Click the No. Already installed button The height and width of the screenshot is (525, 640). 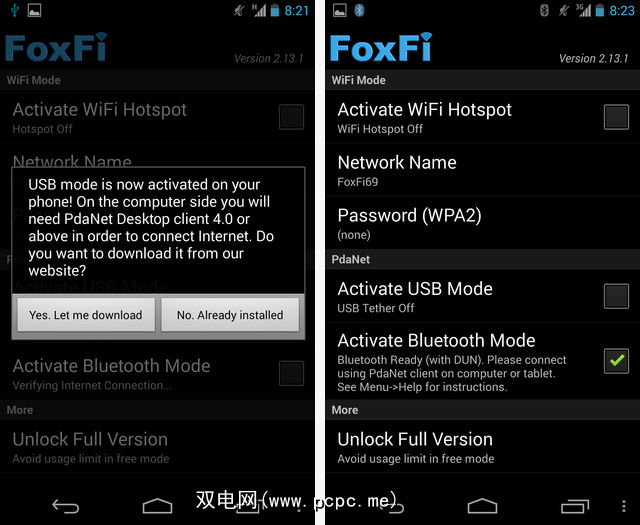click(x=230, y=315)
